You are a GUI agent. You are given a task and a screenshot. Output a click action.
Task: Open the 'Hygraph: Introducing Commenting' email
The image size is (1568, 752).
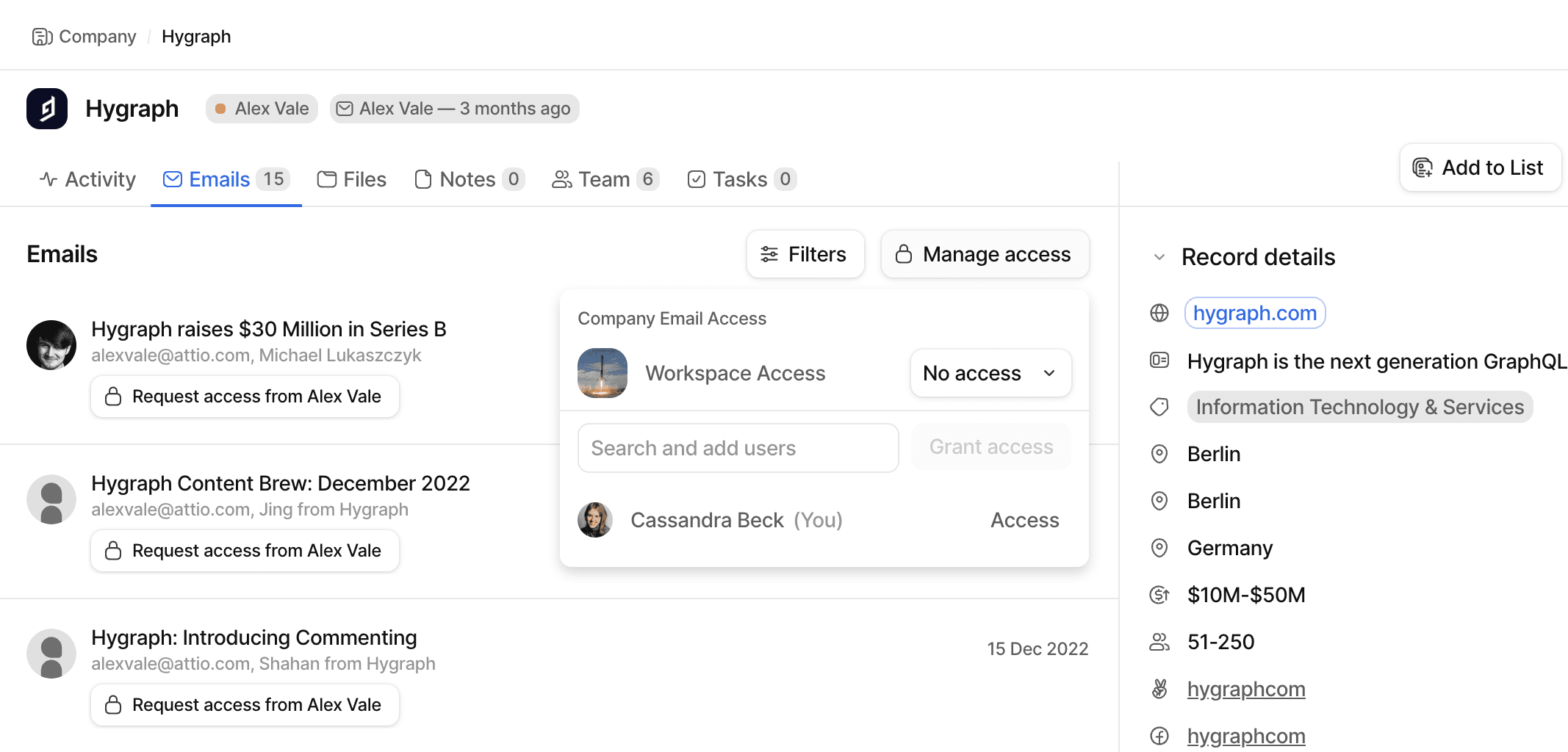click(254, 637)
